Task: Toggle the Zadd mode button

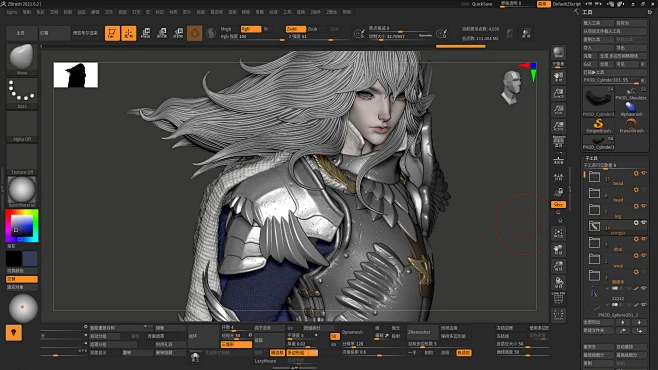Action: pyautogui.click(x=295, y=29)
